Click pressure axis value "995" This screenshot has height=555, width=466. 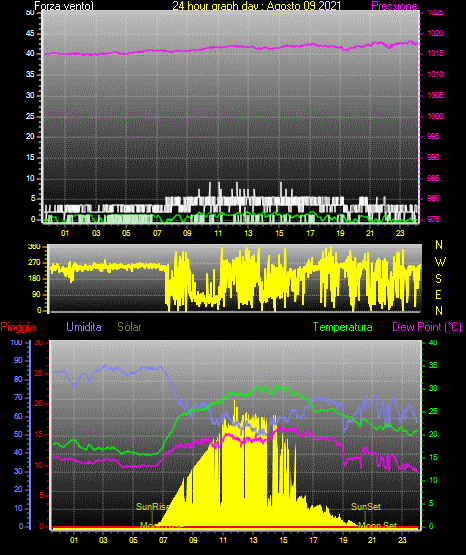[433, 136]
